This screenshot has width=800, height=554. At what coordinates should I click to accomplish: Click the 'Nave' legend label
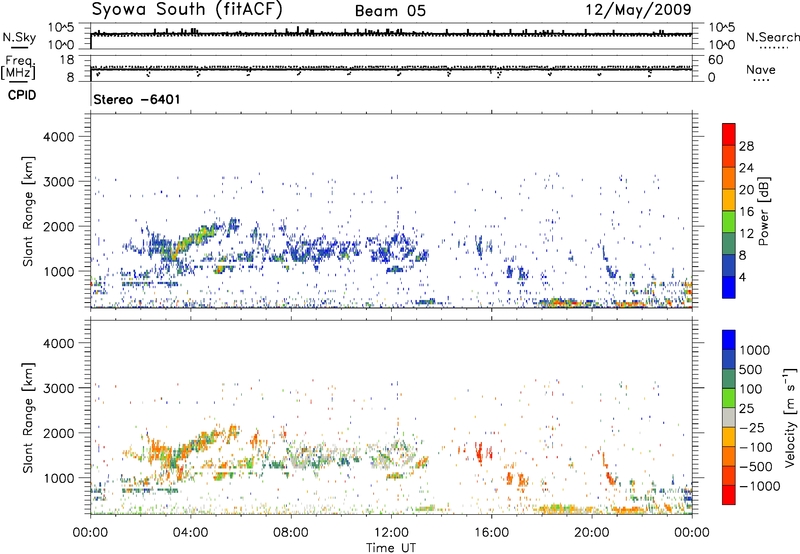[x=761, y=69]
